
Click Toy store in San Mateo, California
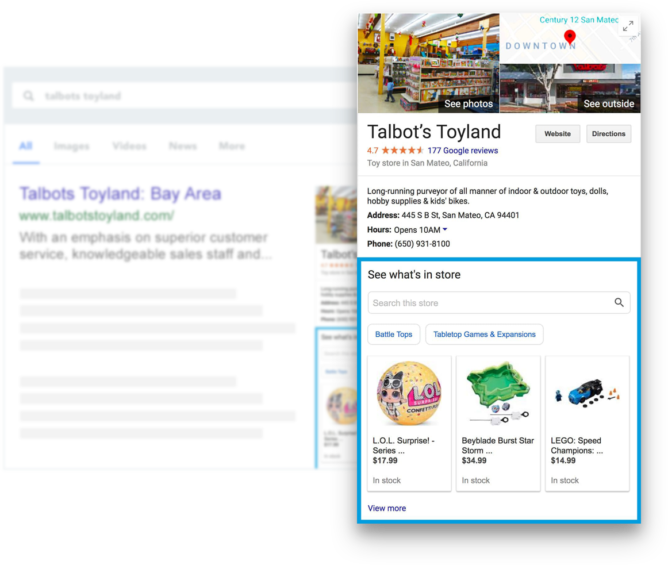[x=427, y=163]
